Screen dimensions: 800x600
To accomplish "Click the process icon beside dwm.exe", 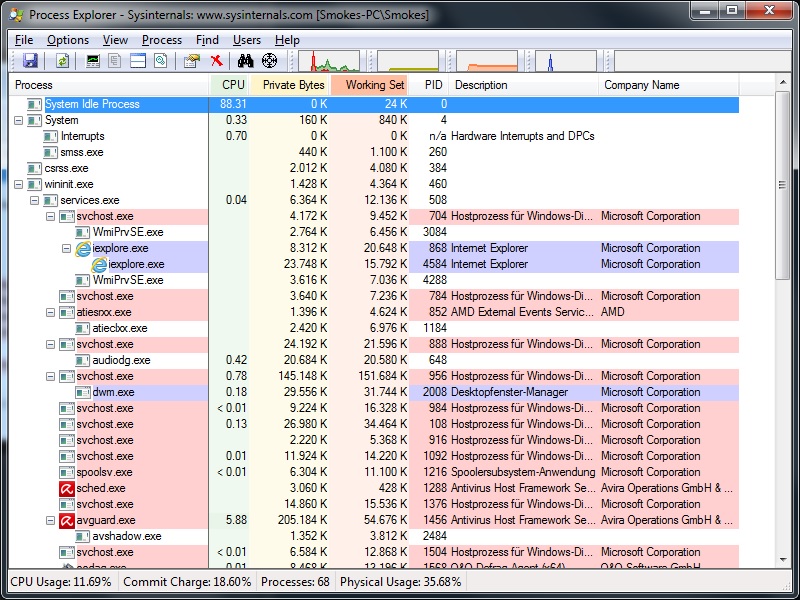I will [83, 392].
